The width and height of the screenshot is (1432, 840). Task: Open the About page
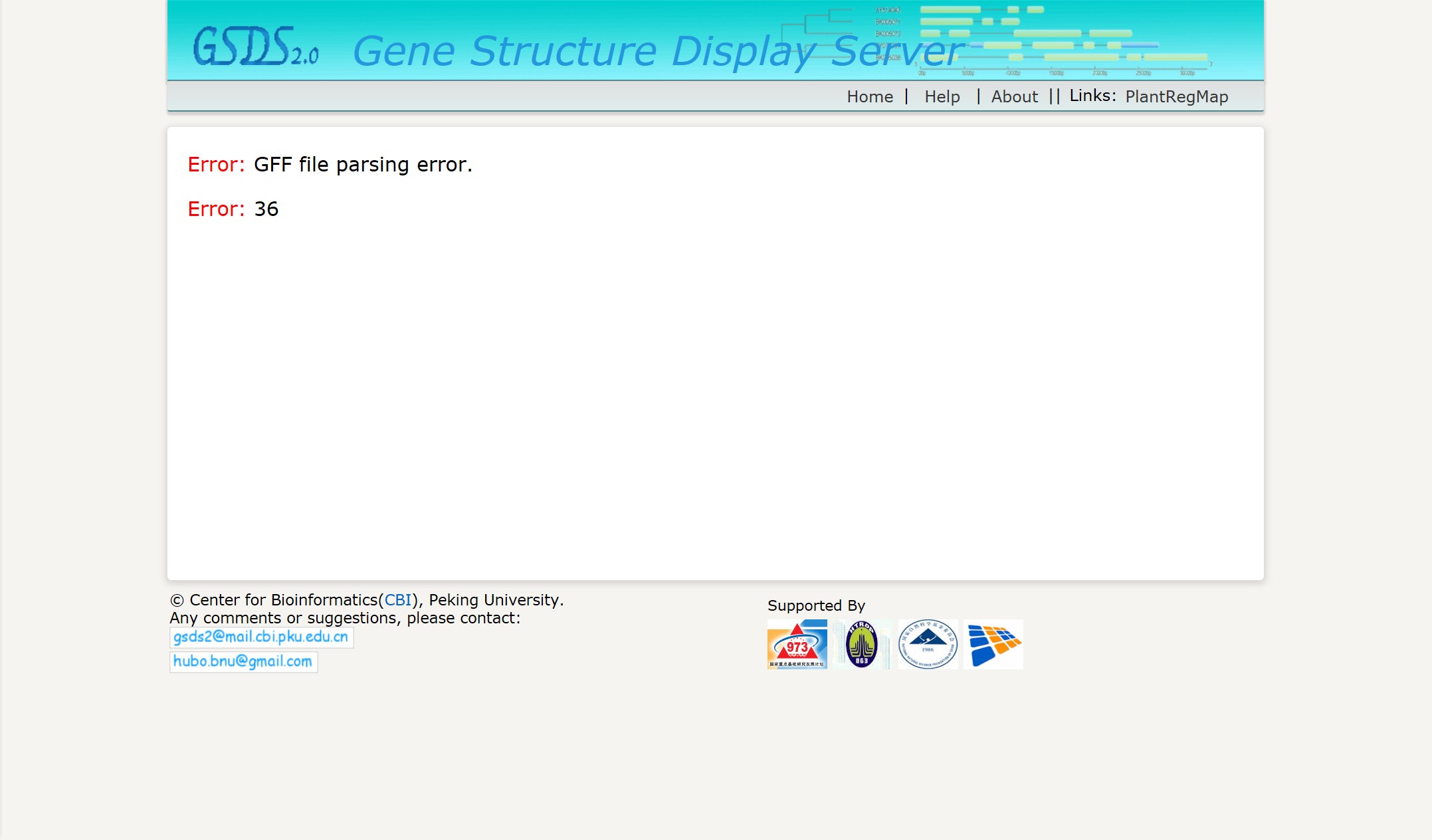click(x=1015, y=97)
